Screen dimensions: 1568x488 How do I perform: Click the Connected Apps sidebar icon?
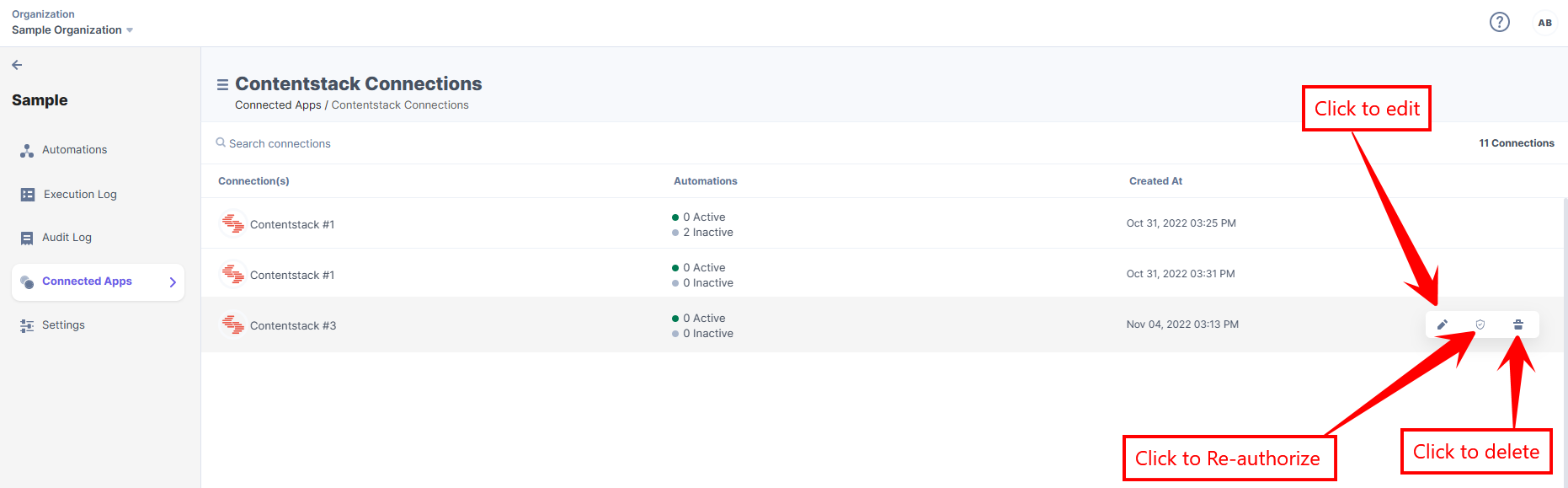point(27,282)
